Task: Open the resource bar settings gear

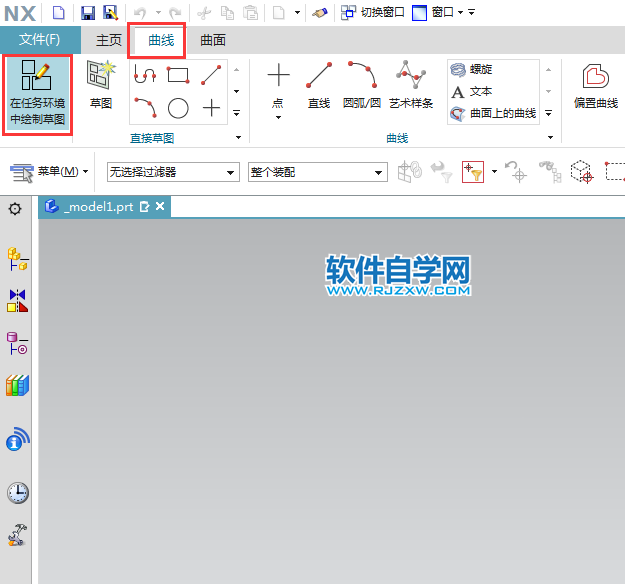Action: click(15, 208)
